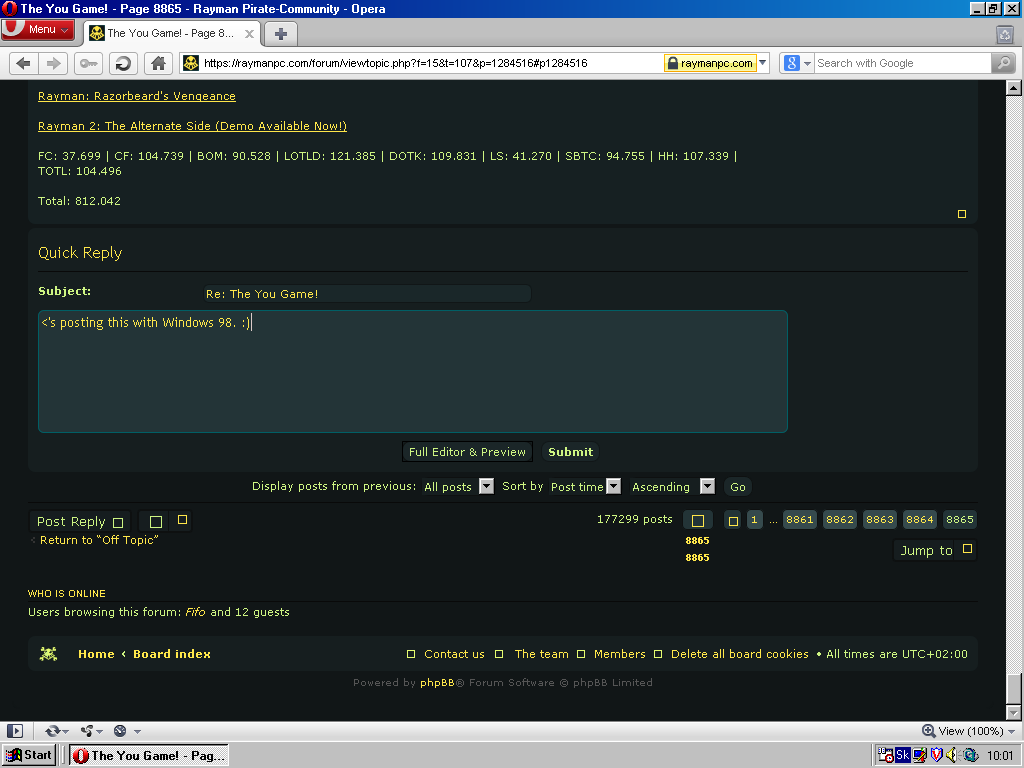The width and height of the screenshot is (1024, 768).
Task: Expand the Ascending order dropdown
Action: click(x=672, y=487)
